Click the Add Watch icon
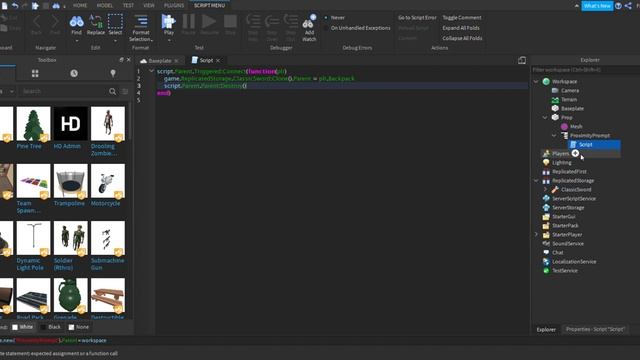Viewport: 640px width, 360px height. pyautogui.click(x=309, y=22)
